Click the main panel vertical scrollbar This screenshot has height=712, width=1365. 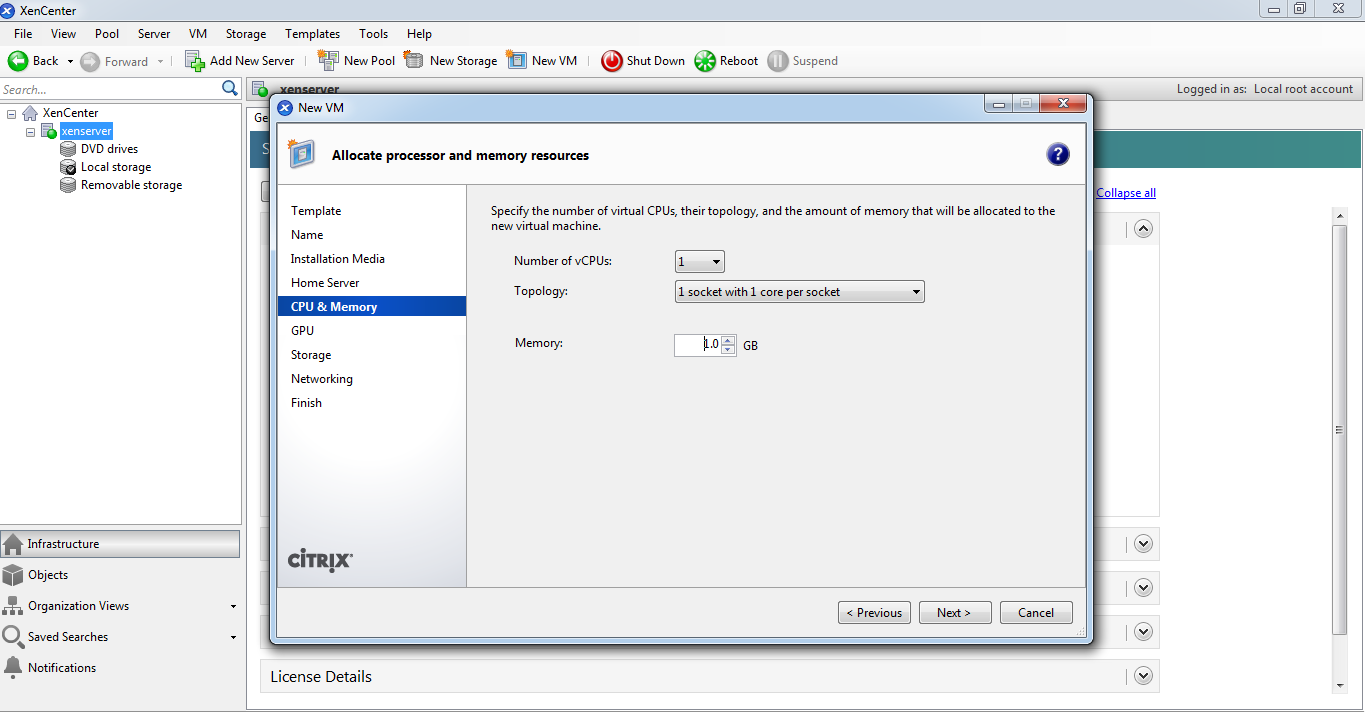point(1340,430)
